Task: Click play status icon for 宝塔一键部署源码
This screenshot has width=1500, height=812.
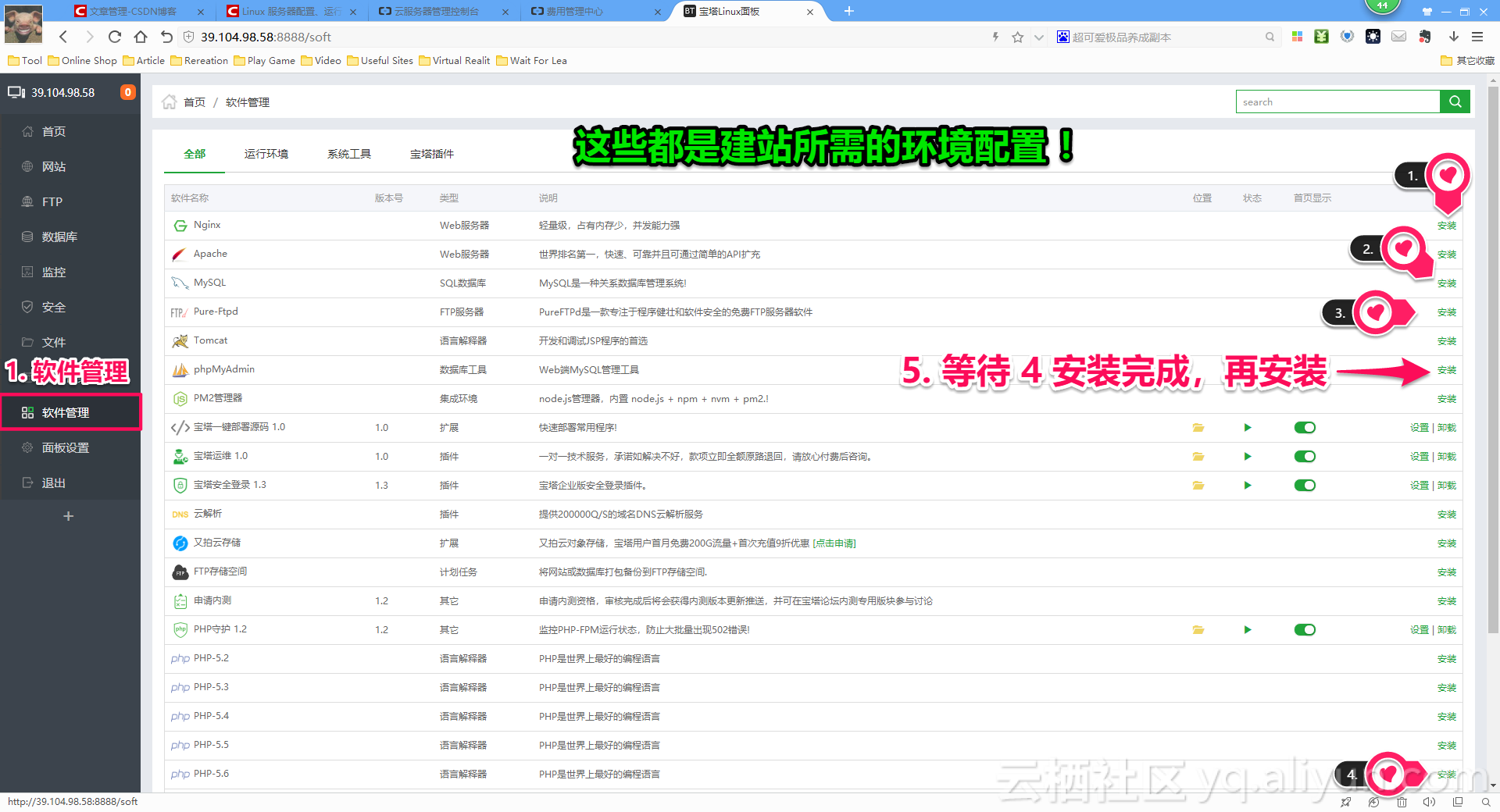Action: pos(1248,428)
